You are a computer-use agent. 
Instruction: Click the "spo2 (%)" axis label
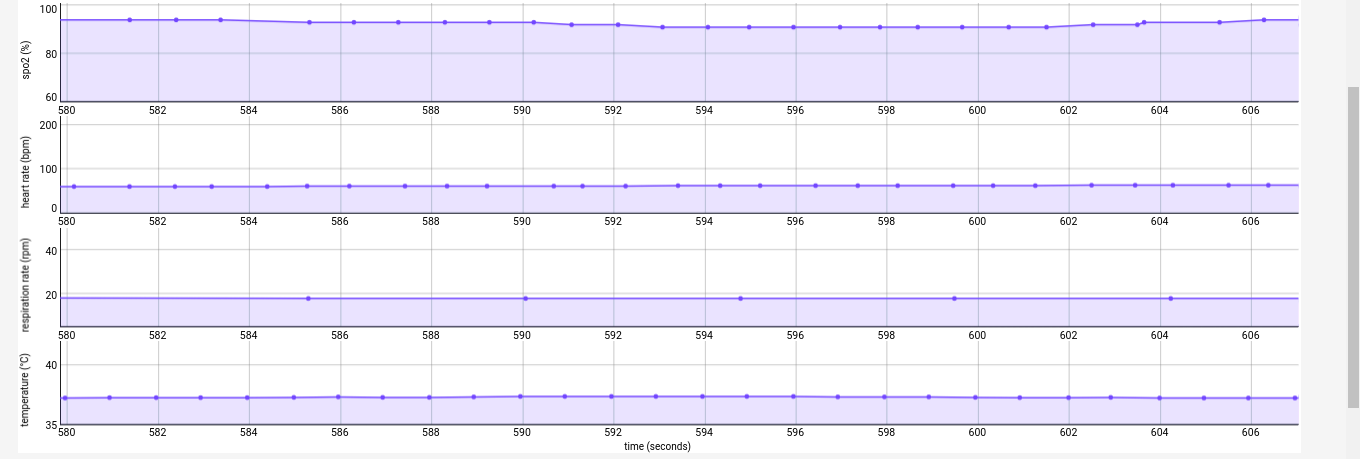click(x=25, y=60)
